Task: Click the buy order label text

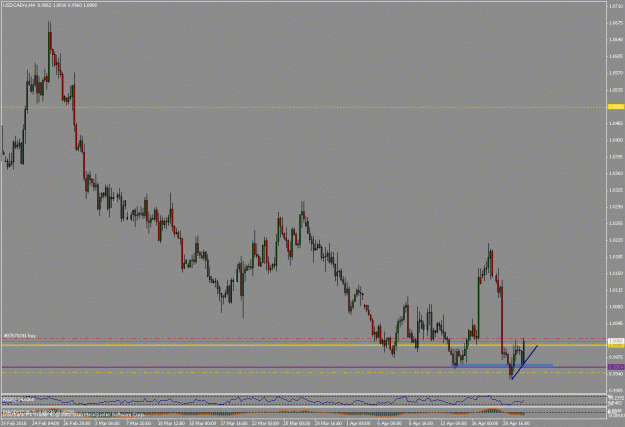Action: pos(20,336)
